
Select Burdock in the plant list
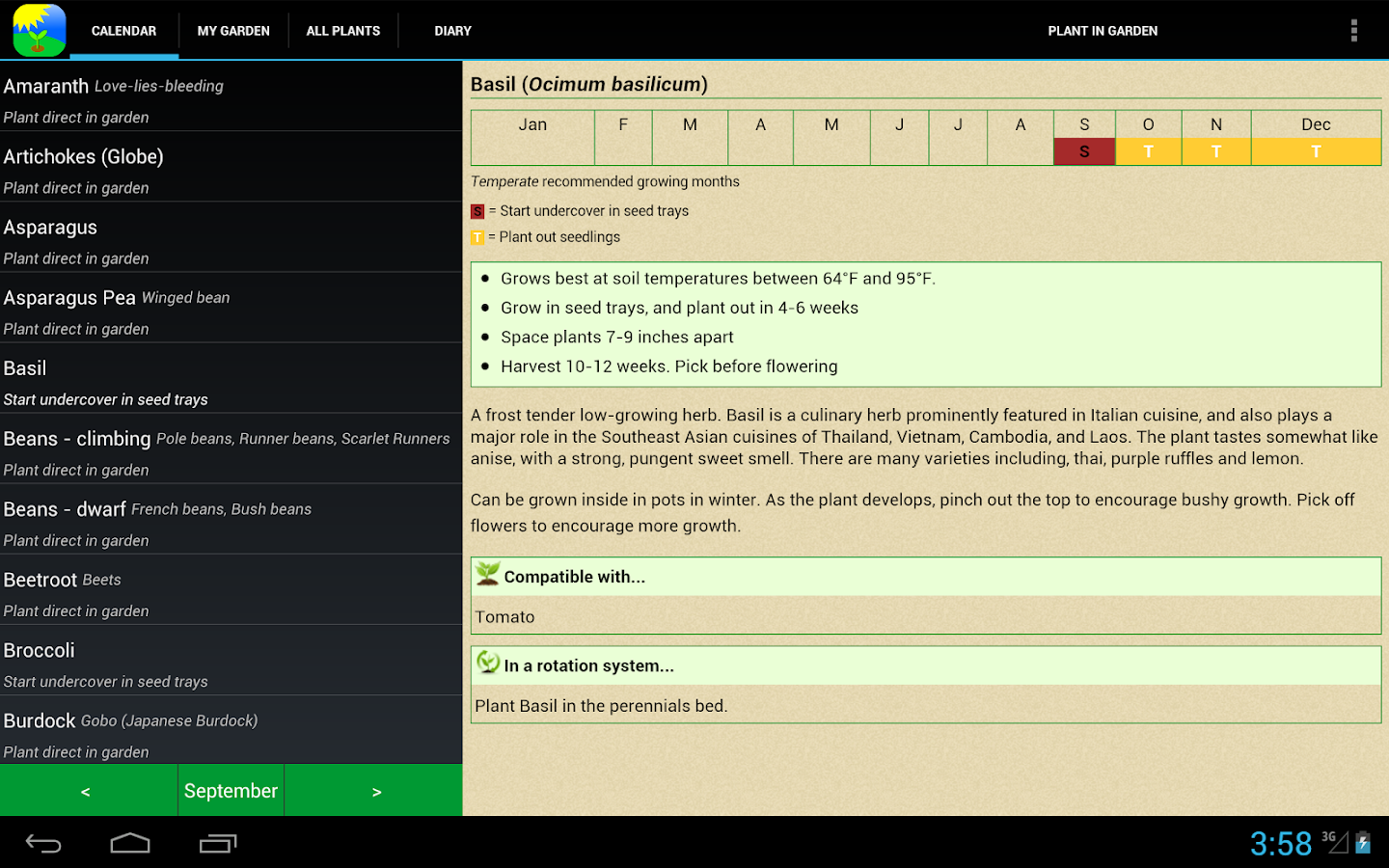231,729
